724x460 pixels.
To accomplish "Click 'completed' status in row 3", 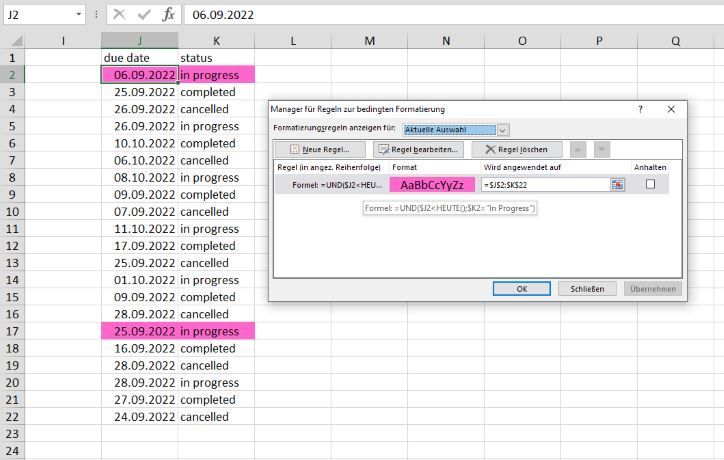I will 216,92.
